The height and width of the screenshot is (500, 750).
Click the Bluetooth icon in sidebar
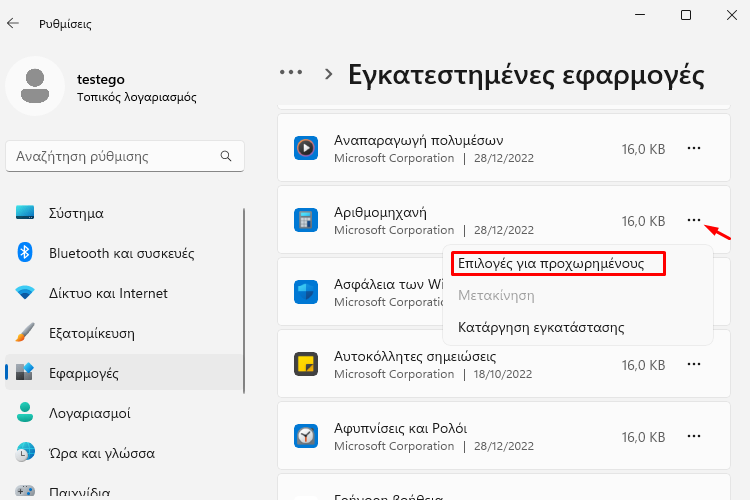coord(25,252)
